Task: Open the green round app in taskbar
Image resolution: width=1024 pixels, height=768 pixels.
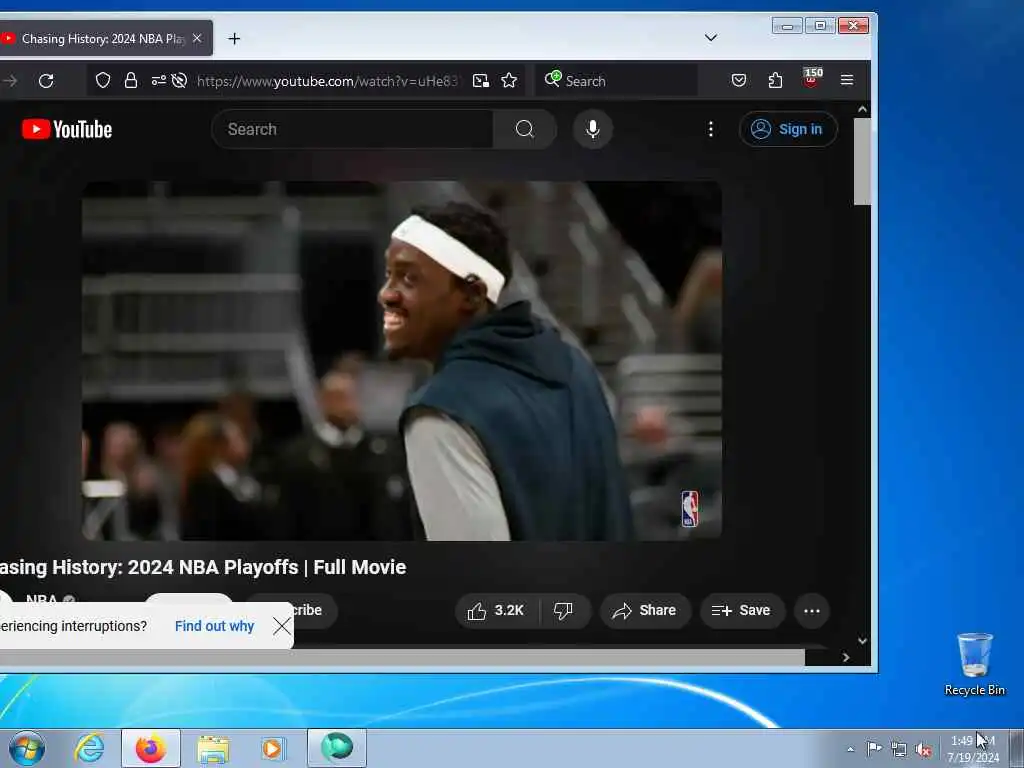Action: click(x=337, y=748)
